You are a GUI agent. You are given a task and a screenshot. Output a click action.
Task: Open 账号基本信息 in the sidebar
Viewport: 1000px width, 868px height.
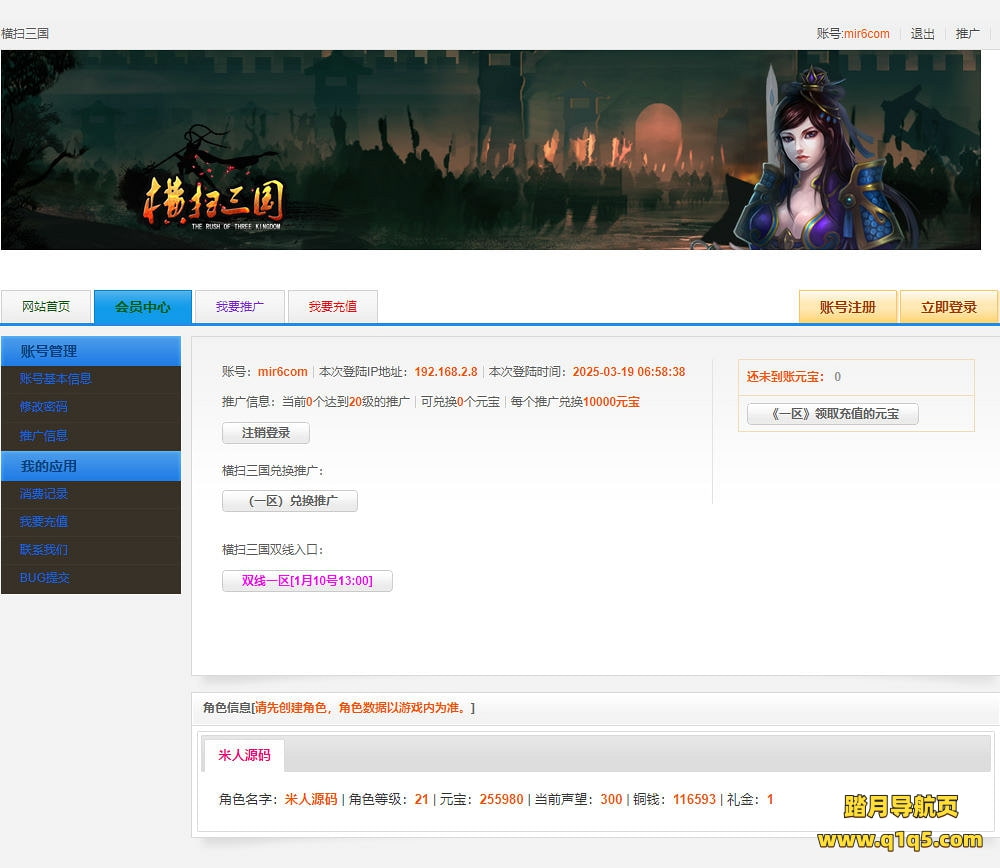[x=56, y=379]
